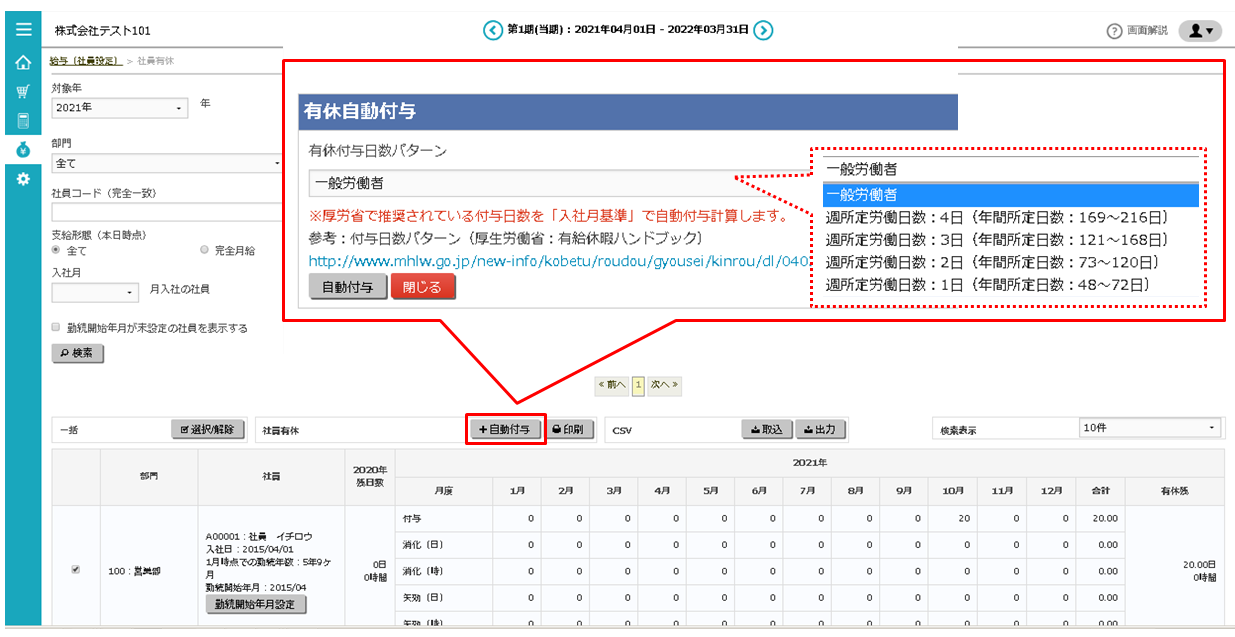Enable 勤続開始年月が未設定の社員を表示する checkbox
Screen dimensions: 1235x637
(x=56, y=327)
